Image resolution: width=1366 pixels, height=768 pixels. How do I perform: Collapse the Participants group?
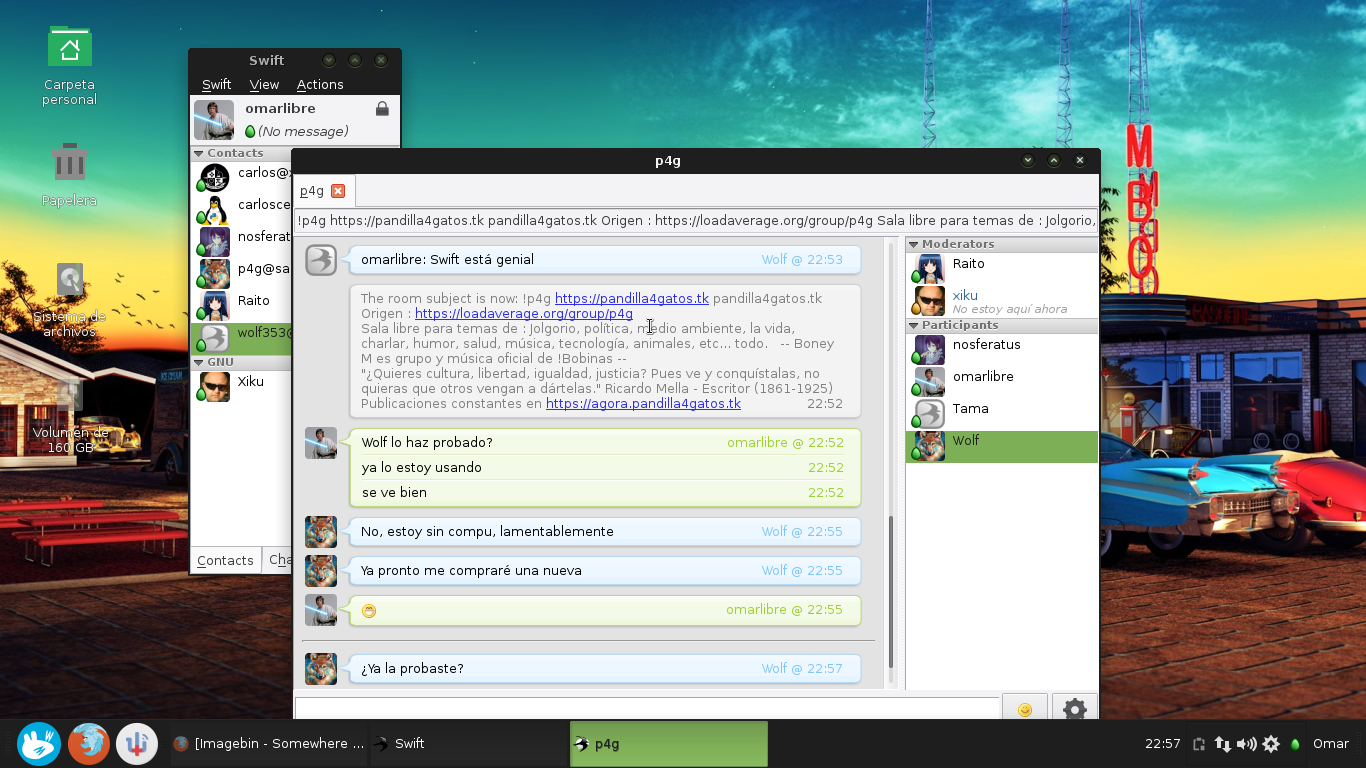point(914,325)
